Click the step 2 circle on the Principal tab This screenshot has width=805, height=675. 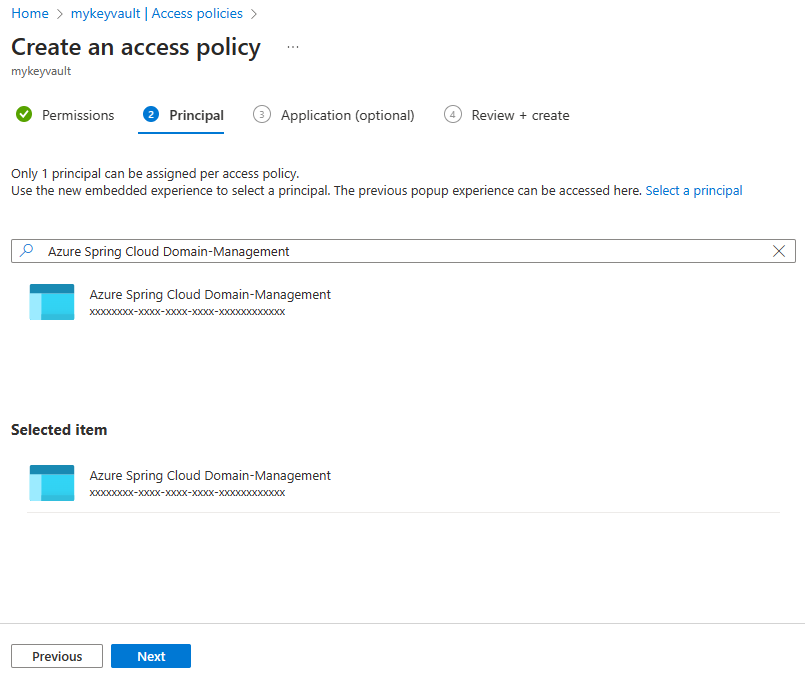[150, 115]
